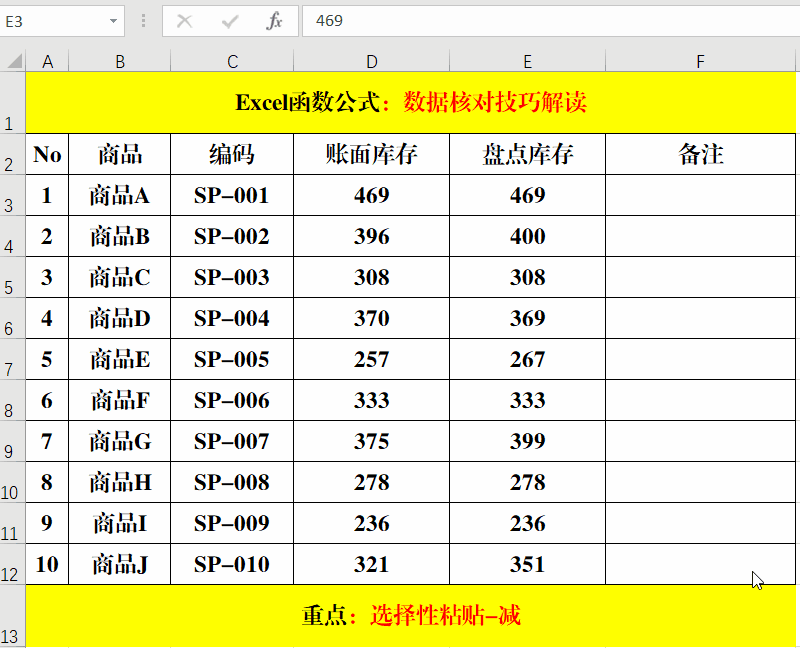Click the '盘点库存' header cell
Screen dimensions: 800x648
[x=528, y=154]
